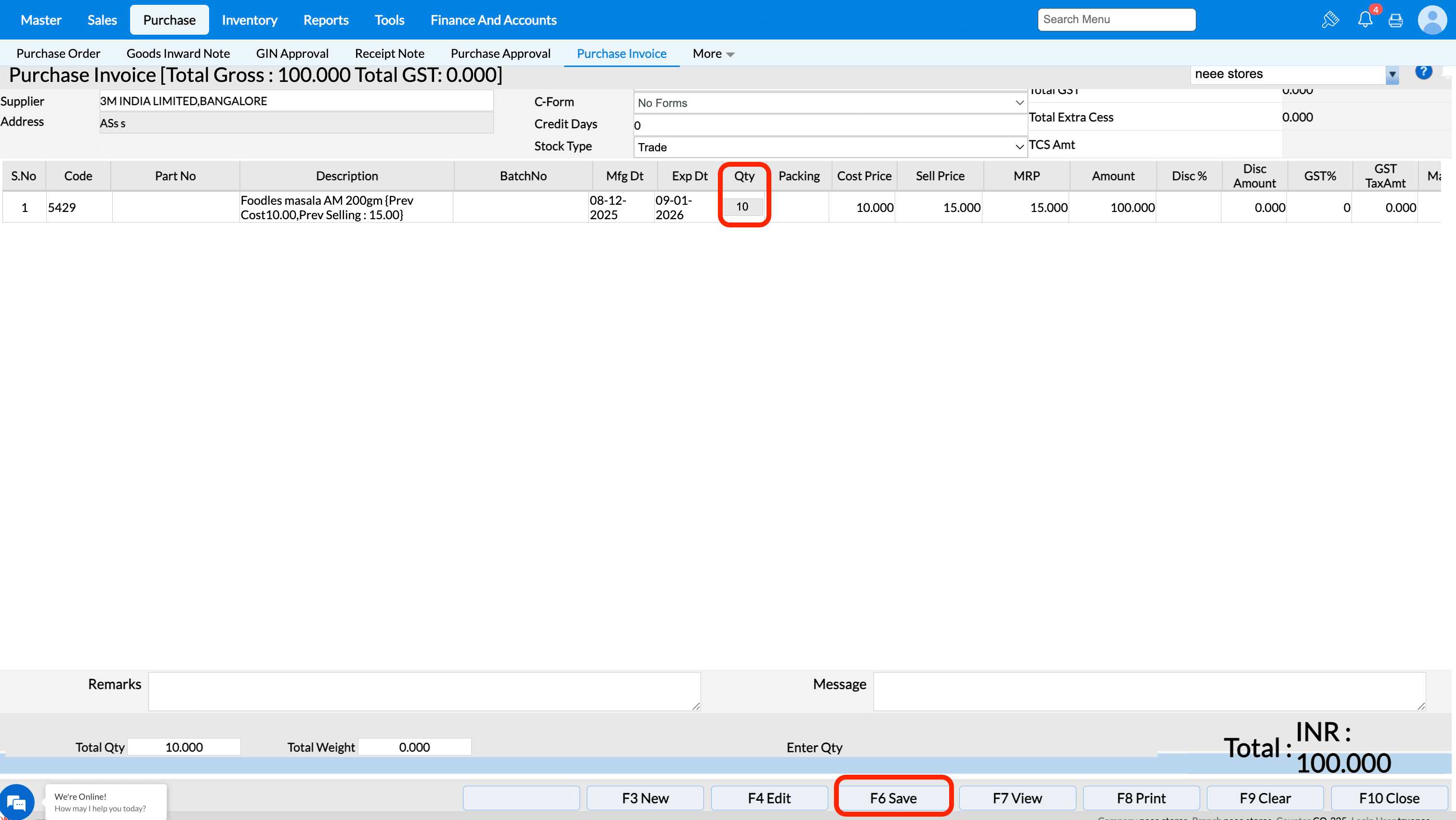
Task: Open the user profile avatar
Action: 1432,20
